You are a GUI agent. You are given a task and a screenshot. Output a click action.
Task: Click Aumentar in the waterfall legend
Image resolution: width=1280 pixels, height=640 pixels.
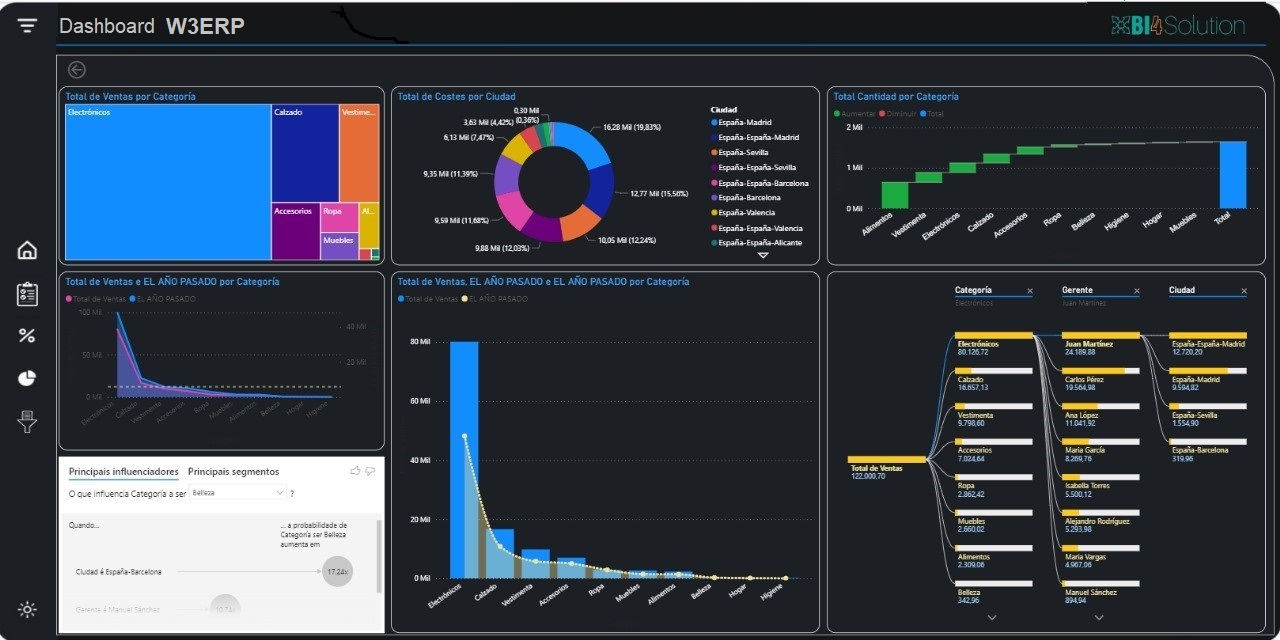(x=853, y=114)
